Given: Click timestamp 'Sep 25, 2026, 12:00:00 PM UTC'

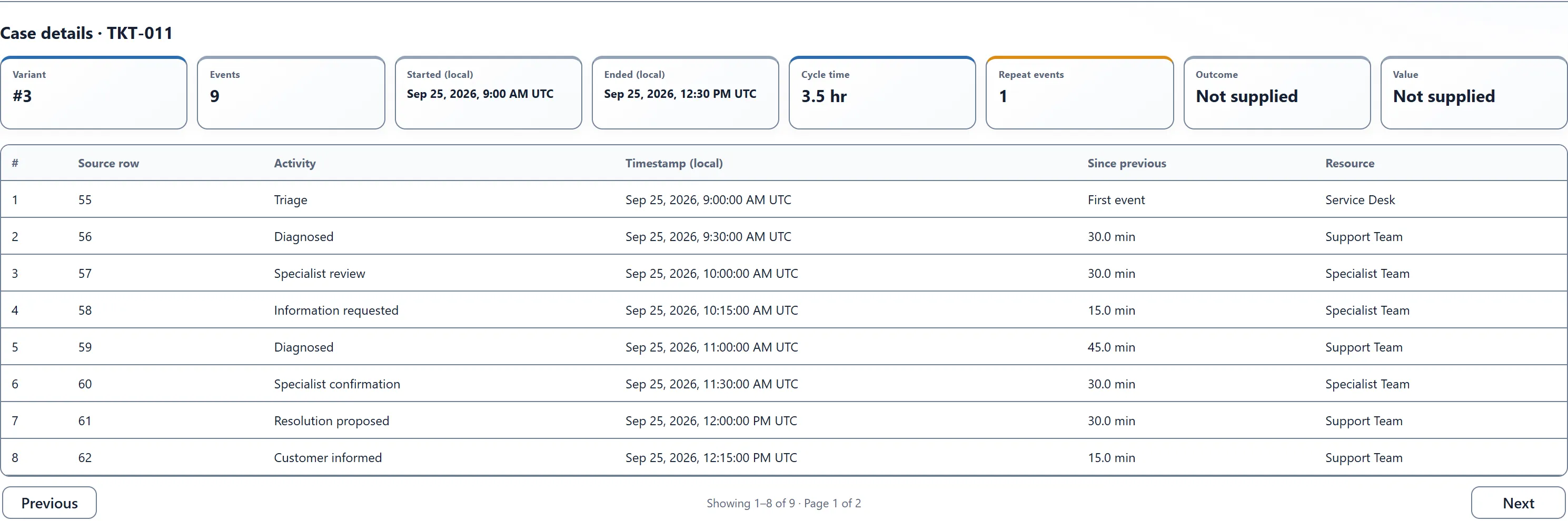Looking at the screenshot, I should pyautogui.click(x=711, y=420).
